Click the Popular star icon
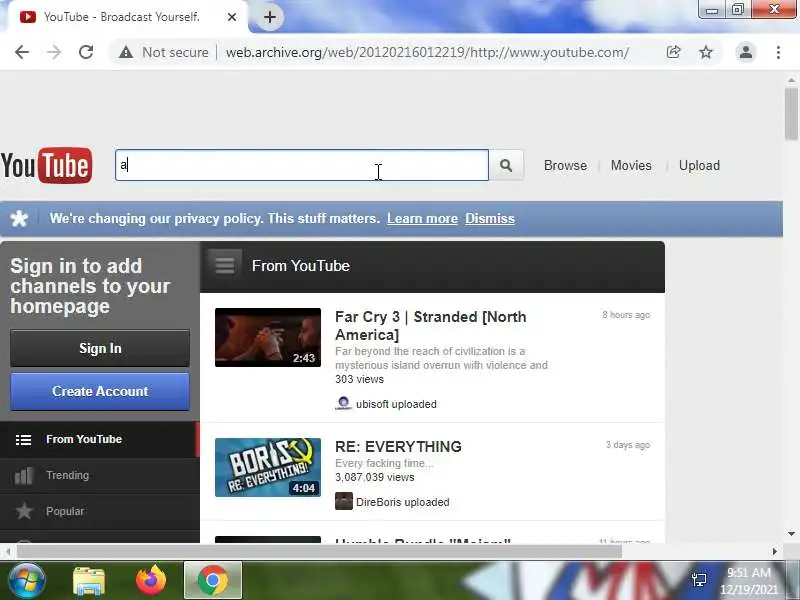This screenshot has width=800, height=600. click(24, 511)
